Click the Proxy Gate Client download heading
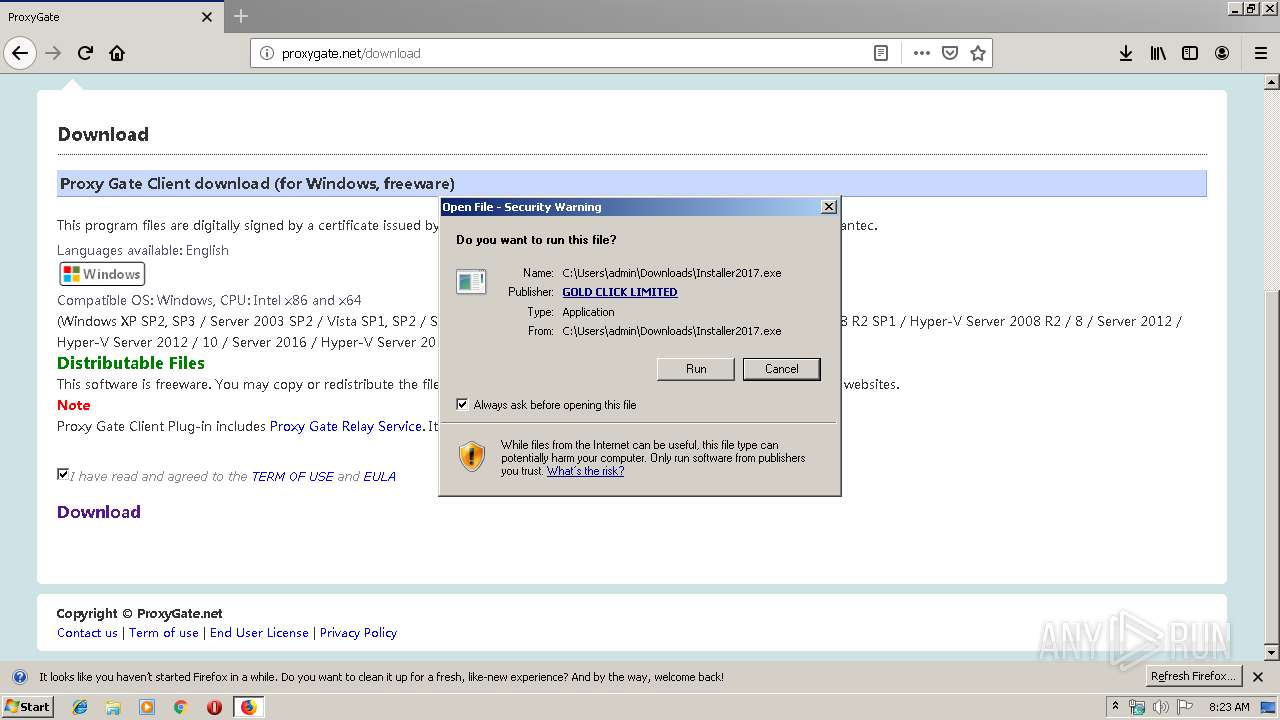 (257, 184)
